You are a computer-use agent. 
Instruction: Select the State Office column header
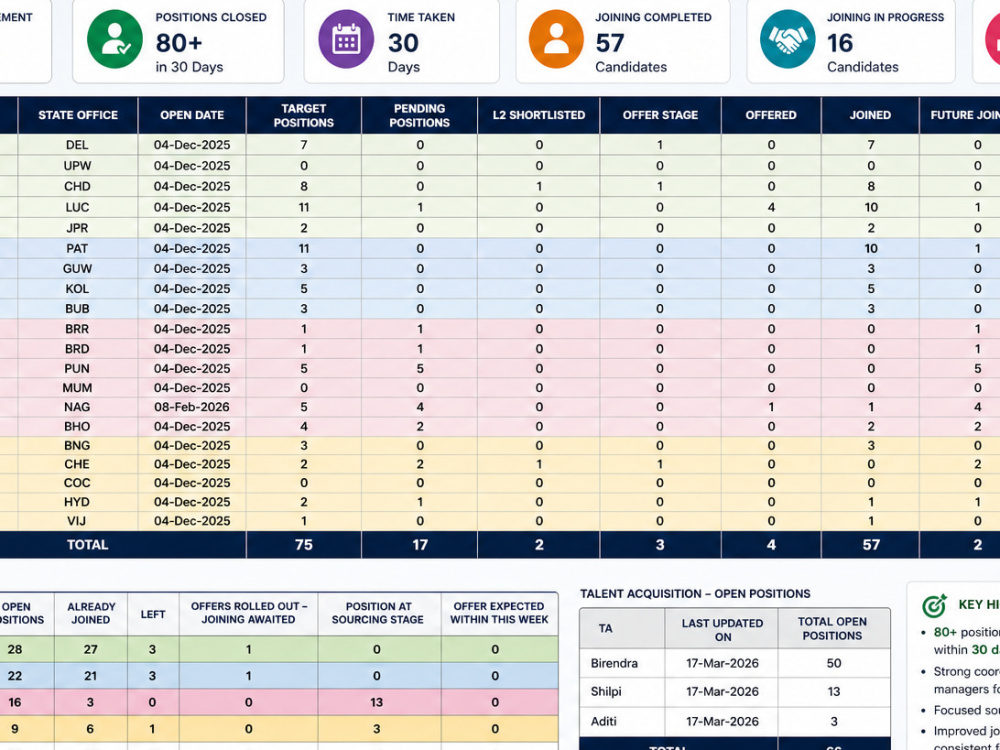coord(78,115)
